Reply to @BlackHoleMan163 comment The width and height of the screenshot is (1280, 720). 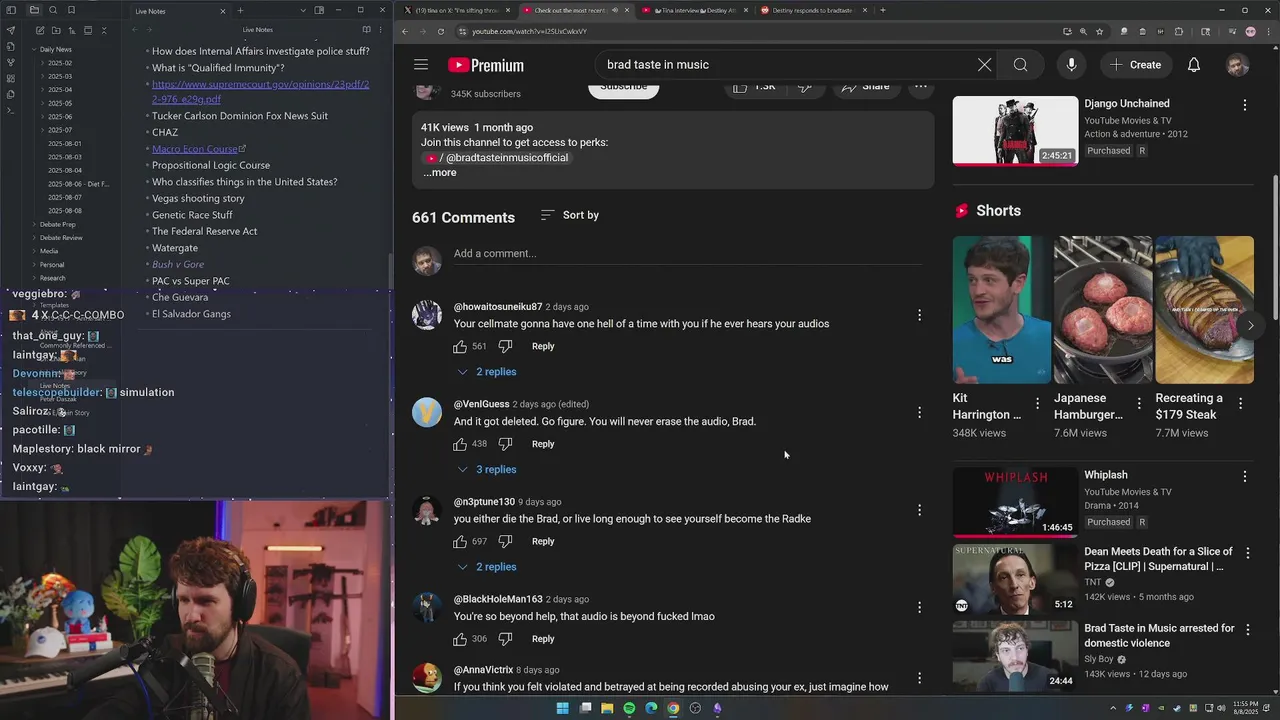[x=543, y=639]
